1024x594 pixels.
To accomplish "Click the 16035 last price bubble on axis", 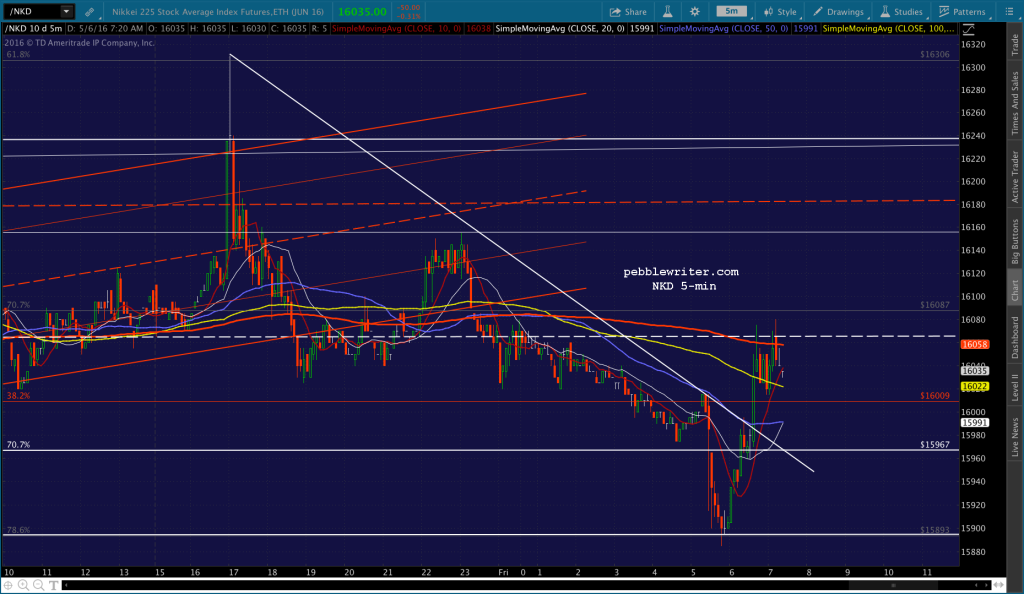I will click(974, 371).
